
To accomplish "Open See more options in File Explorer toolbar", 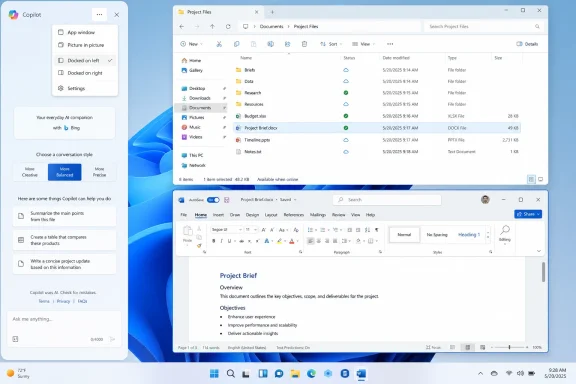I will (390, 44).
